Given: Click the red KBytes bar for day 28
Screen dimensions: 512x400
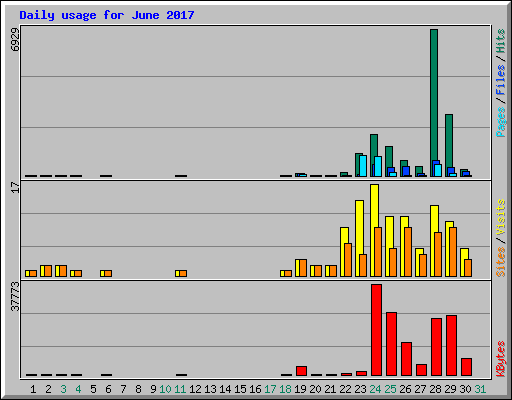Looking at the screenshot, I should (x=436, y=347).
